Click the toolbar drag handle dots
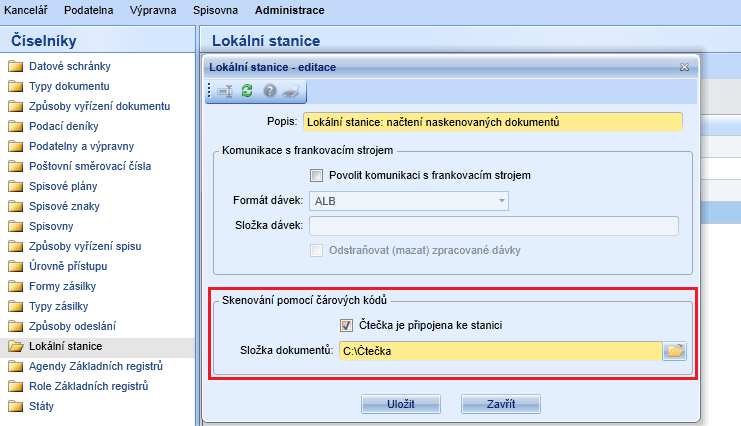This screenshot has width=741, height=426. [x=209, y=90]
